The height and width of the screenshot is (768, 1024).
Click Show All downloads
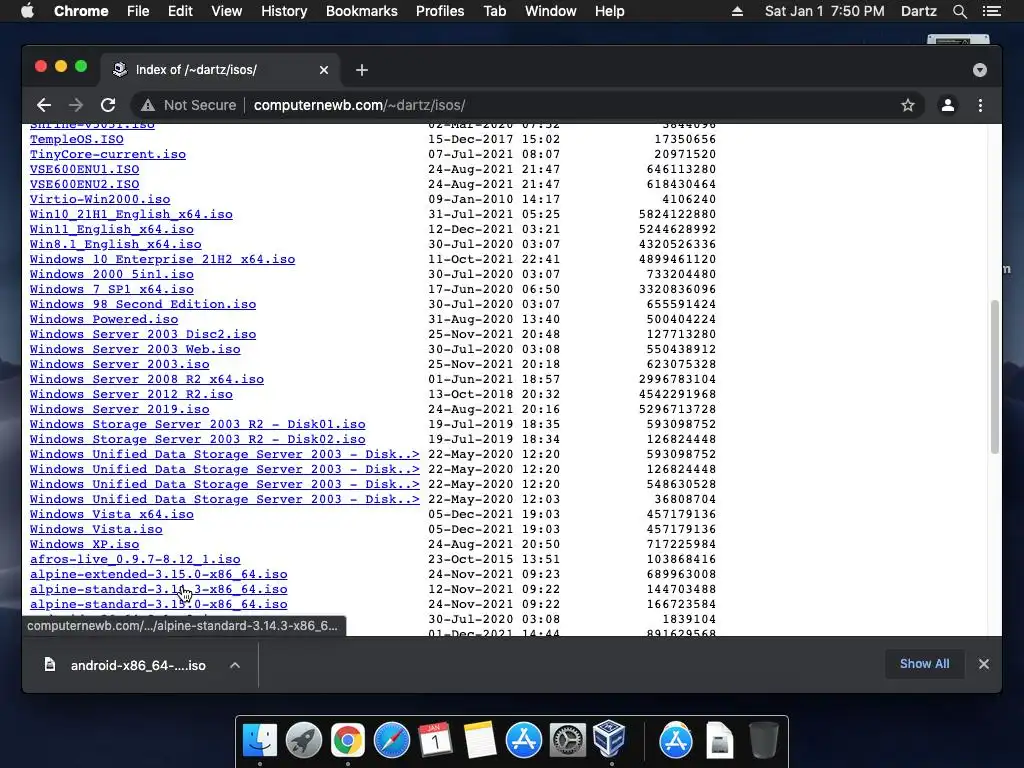click(x=924, y=664)
